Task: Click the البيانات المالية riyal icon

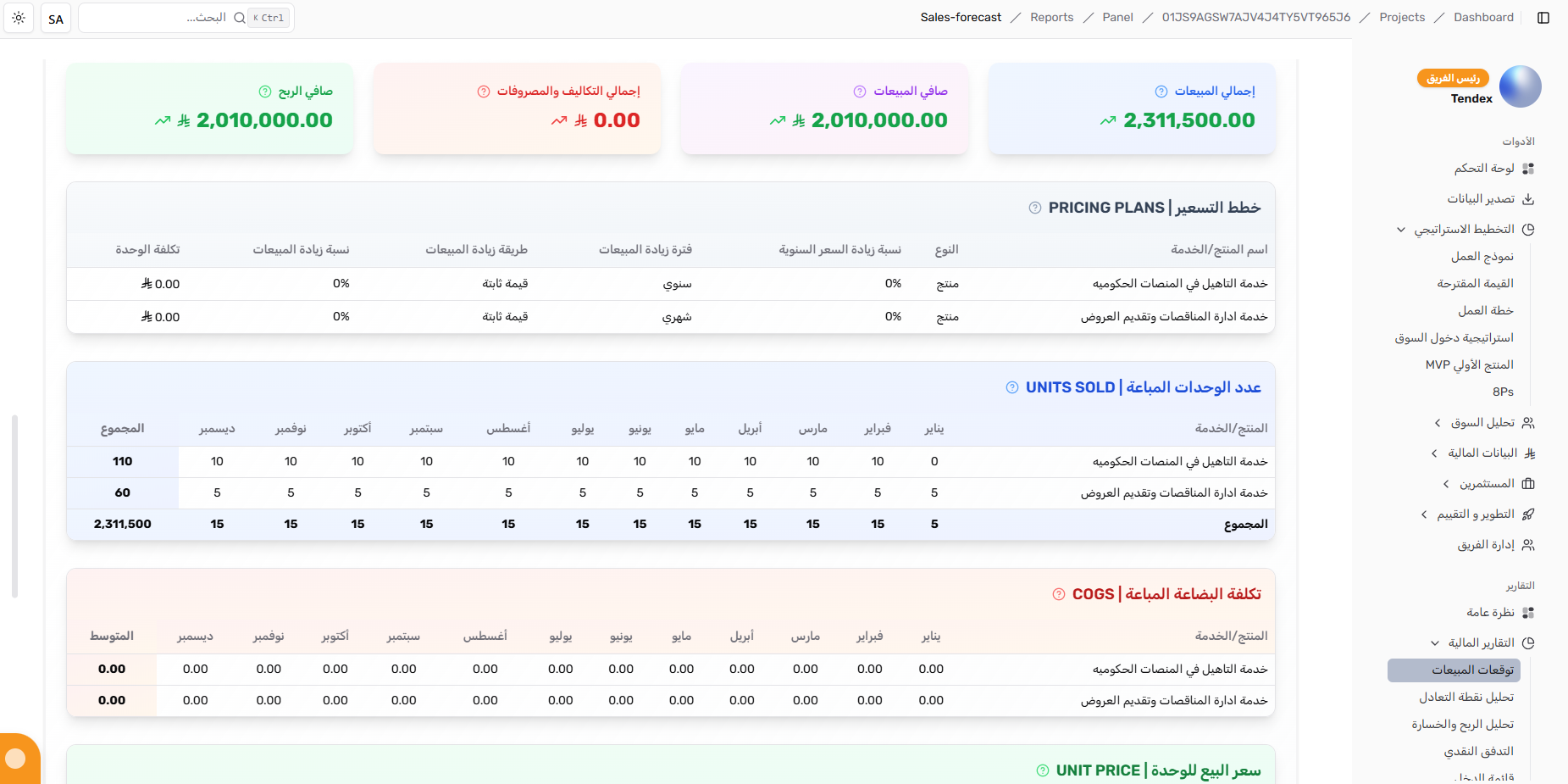Action: pyautogui.click(x=1528, y=453)
